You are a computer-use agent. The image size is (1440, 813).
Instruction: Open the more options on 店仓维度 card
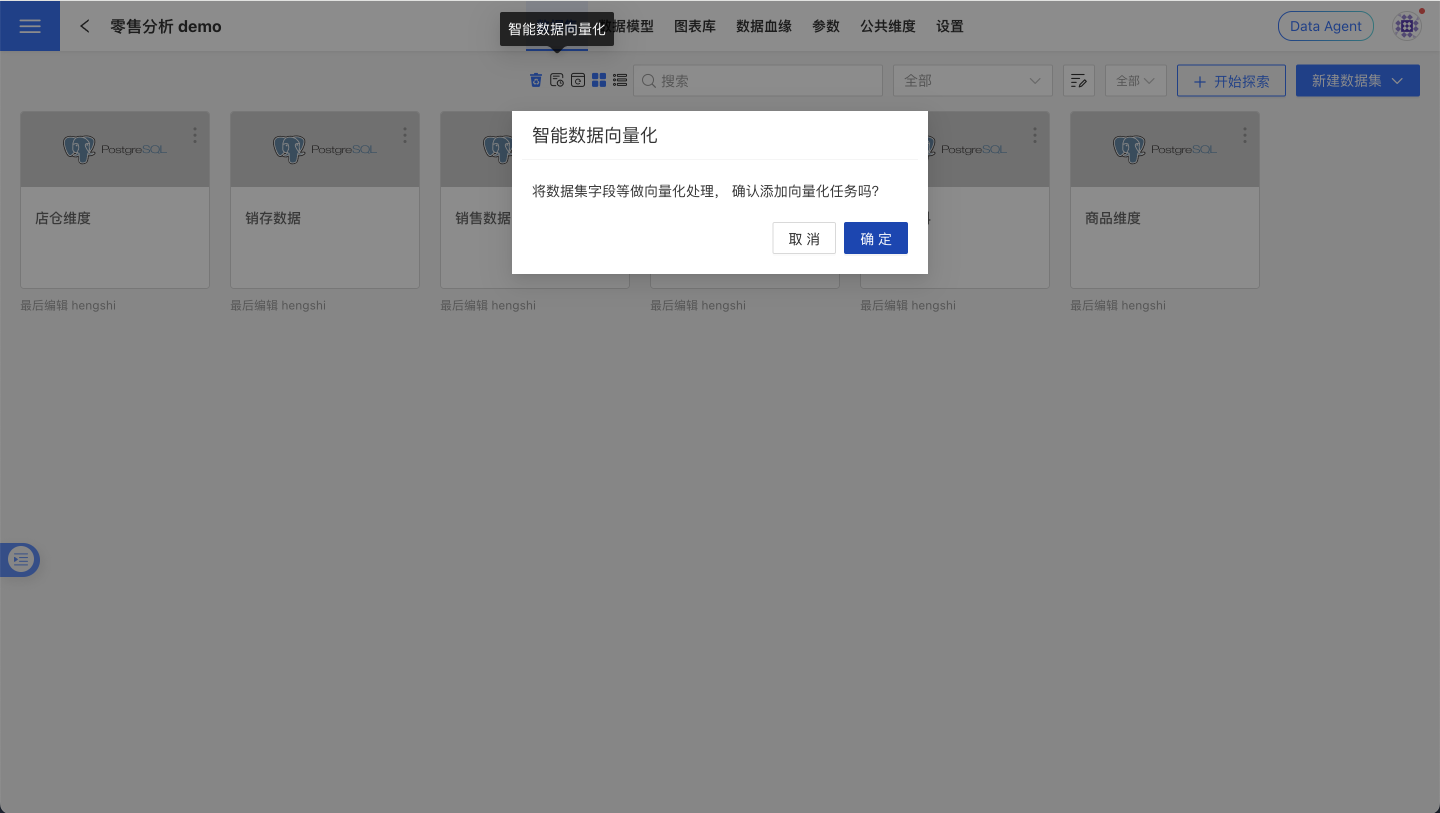[x=195, y=134]
